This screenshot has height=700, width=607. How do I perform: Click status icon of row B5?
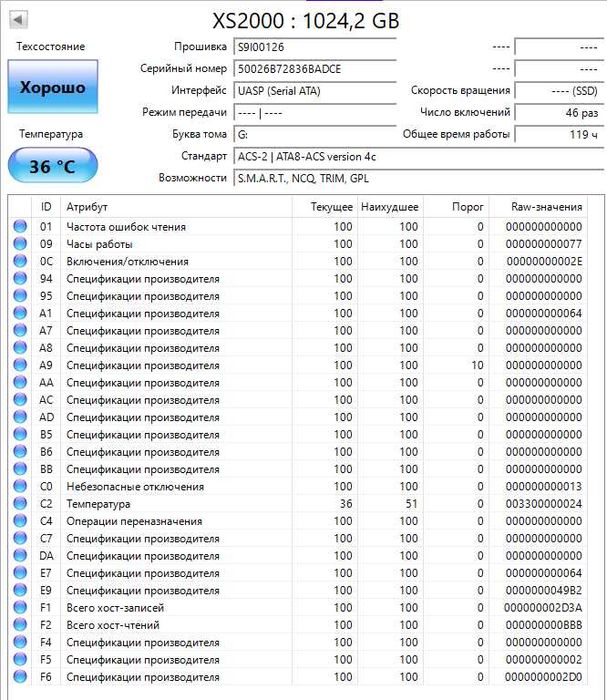pos(20,434)
